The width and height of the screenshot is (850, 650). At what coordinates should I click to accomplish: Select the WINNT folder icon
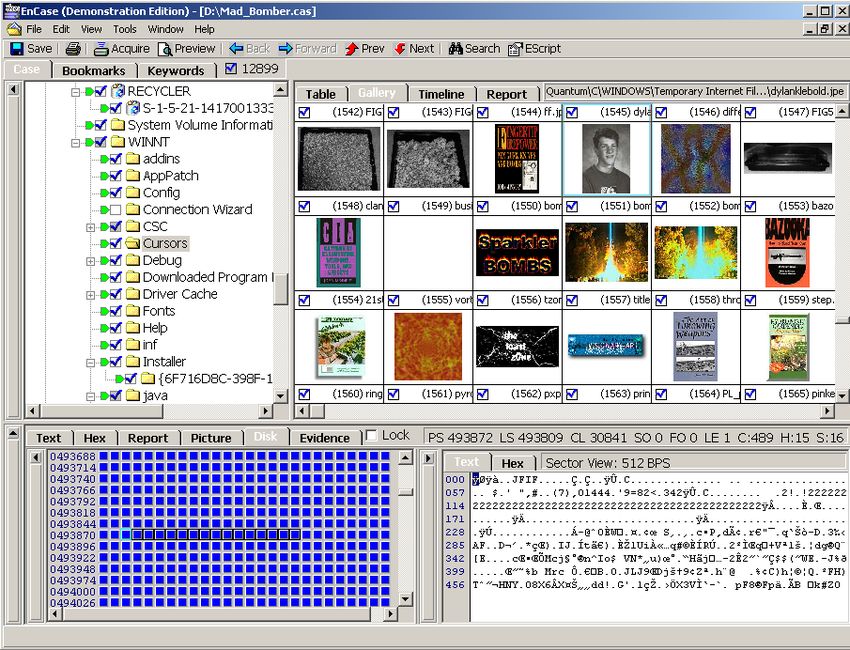click(118, 142)
